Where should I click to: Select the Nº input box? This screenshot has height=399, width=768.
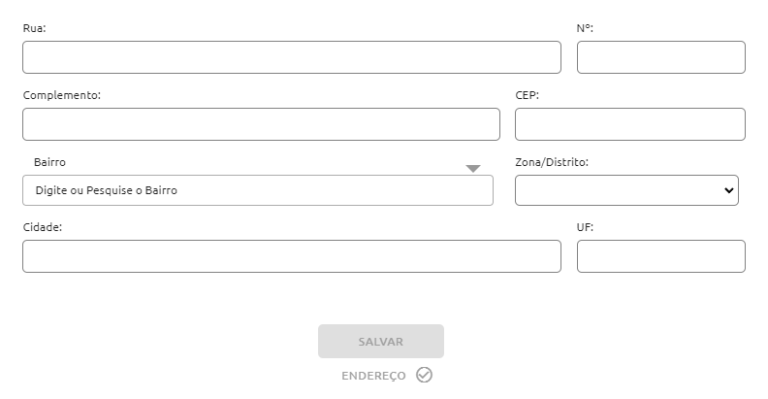661,57
